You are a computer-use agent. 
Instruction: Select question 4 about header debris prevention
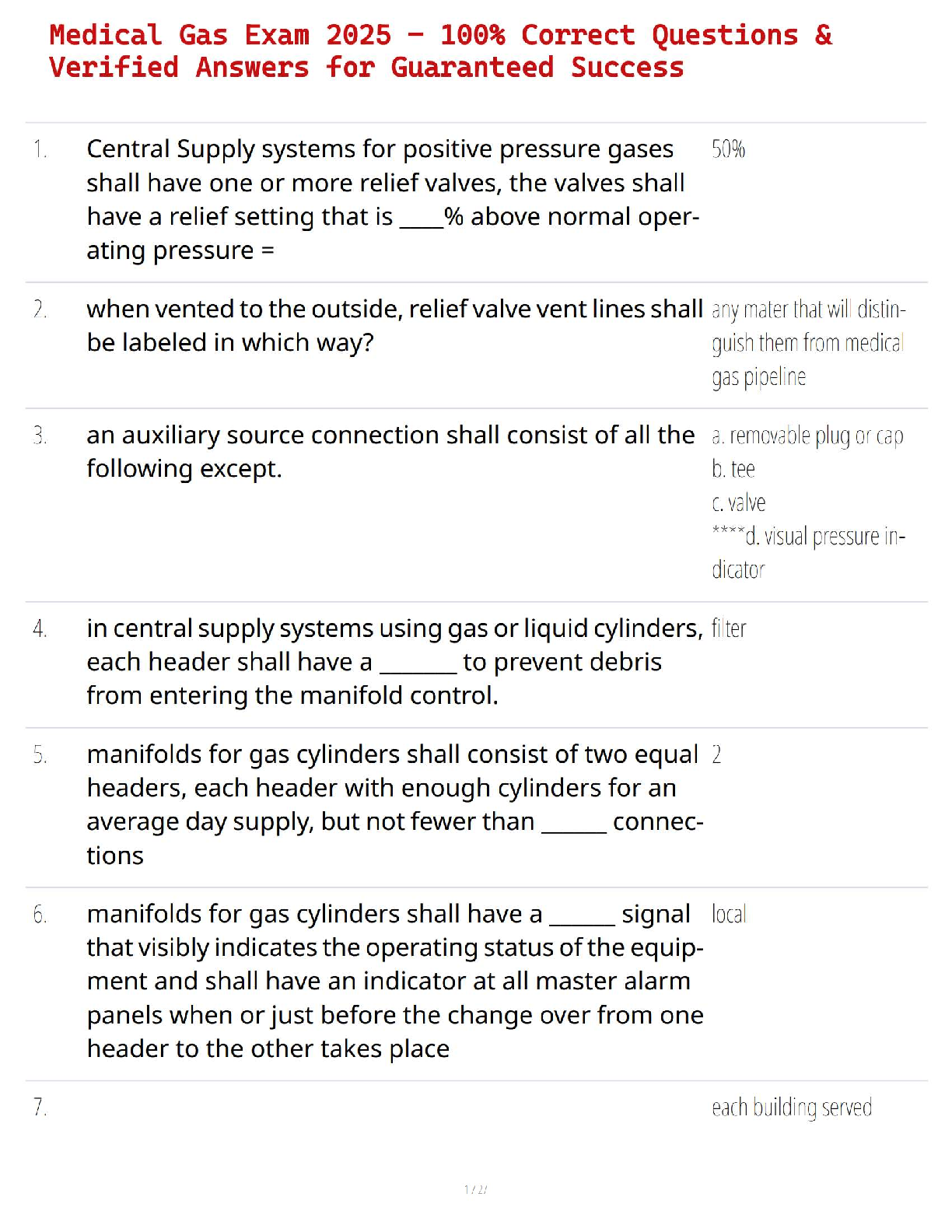coord(394,662)
